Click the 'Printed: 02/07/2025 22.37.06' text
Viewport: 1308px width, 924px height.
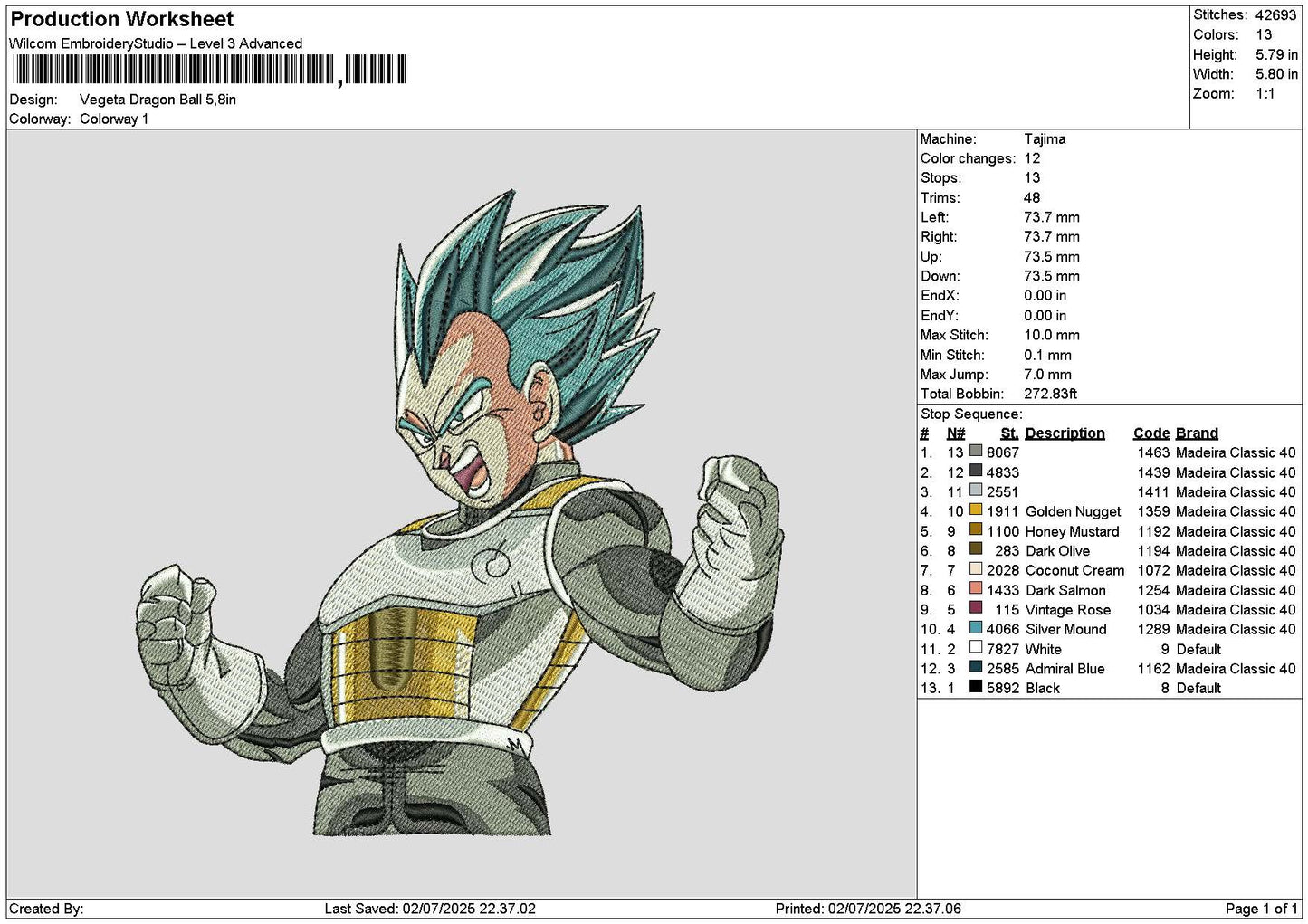[x=868, y=909]
